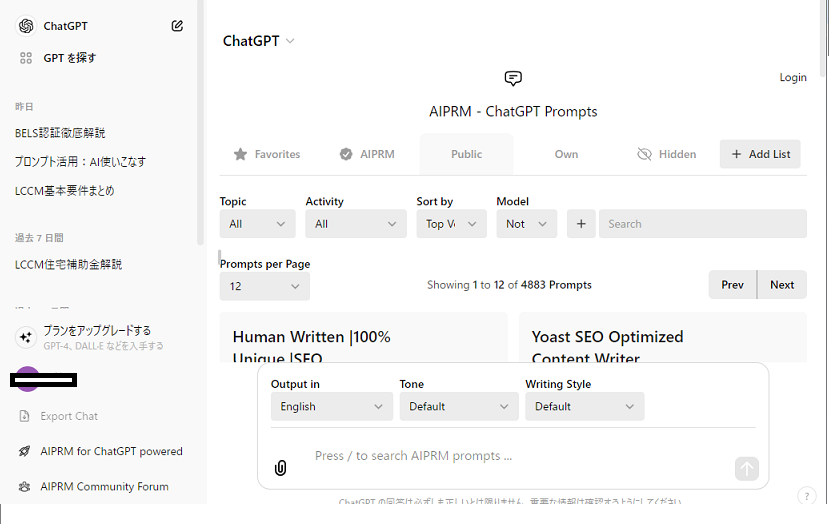Switch to the Own tab
Image resolution: width=829 pixels, height=524 pixels.
(566, 154)
